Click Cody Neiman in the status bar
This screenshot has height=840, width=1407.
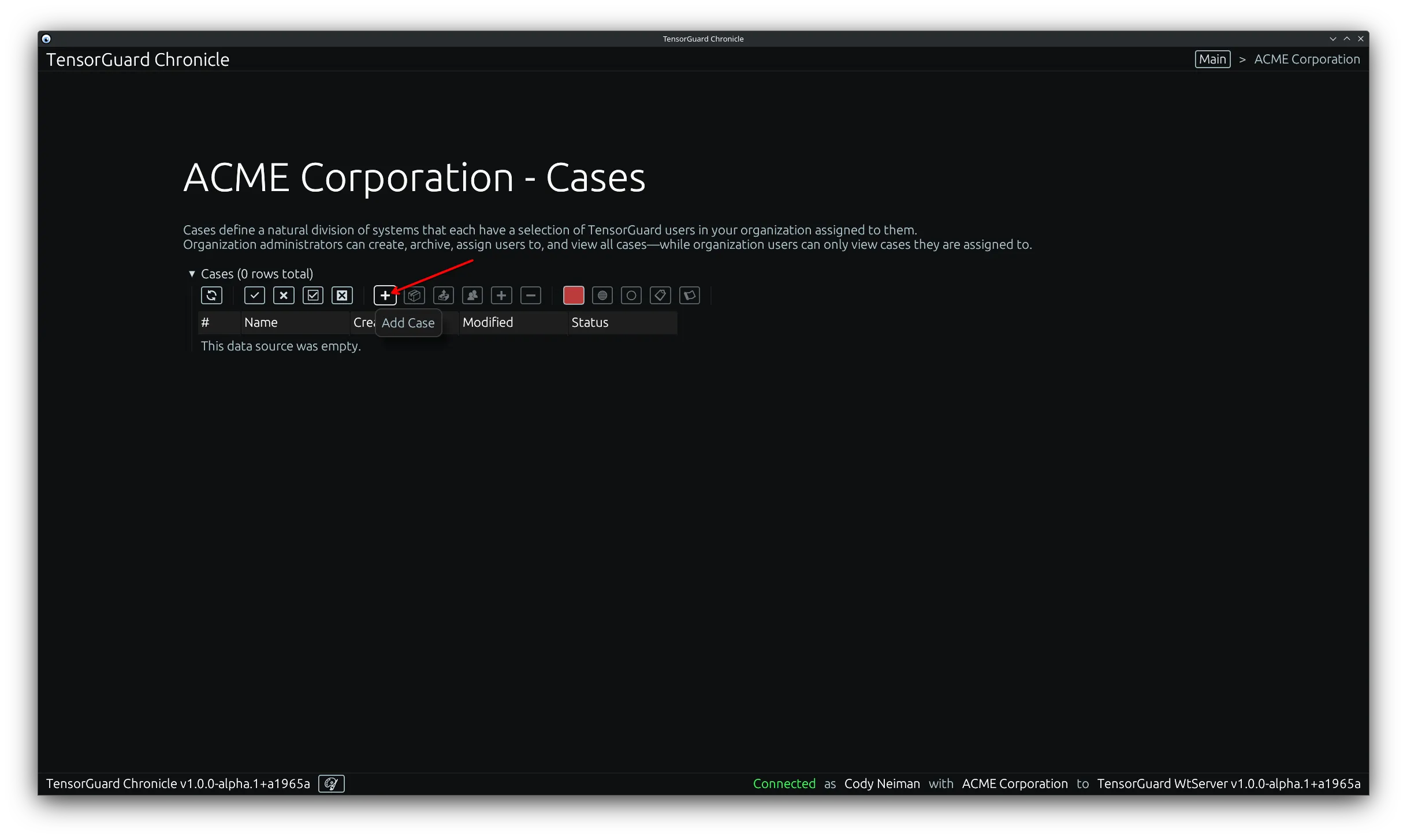click(x=881, y=783)
